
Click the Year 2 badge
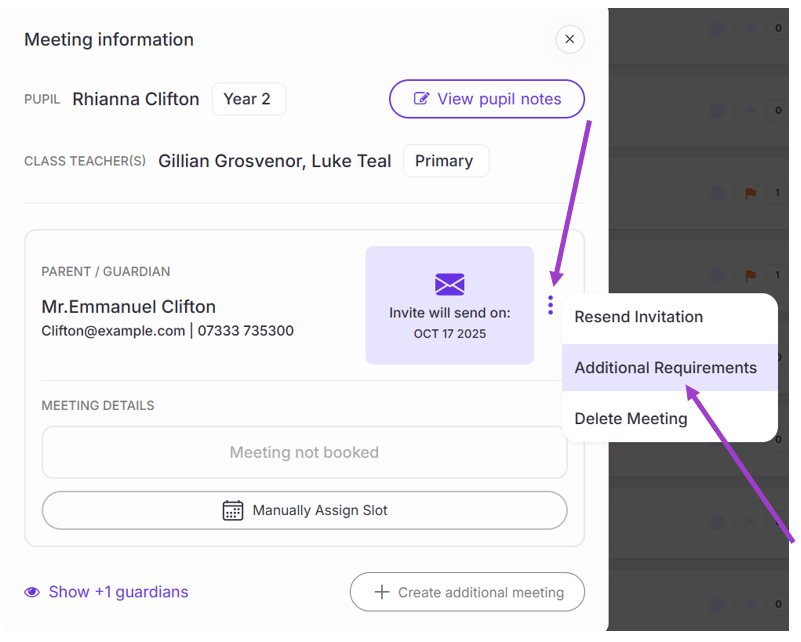pyautogui.click(x=248, y=99)
